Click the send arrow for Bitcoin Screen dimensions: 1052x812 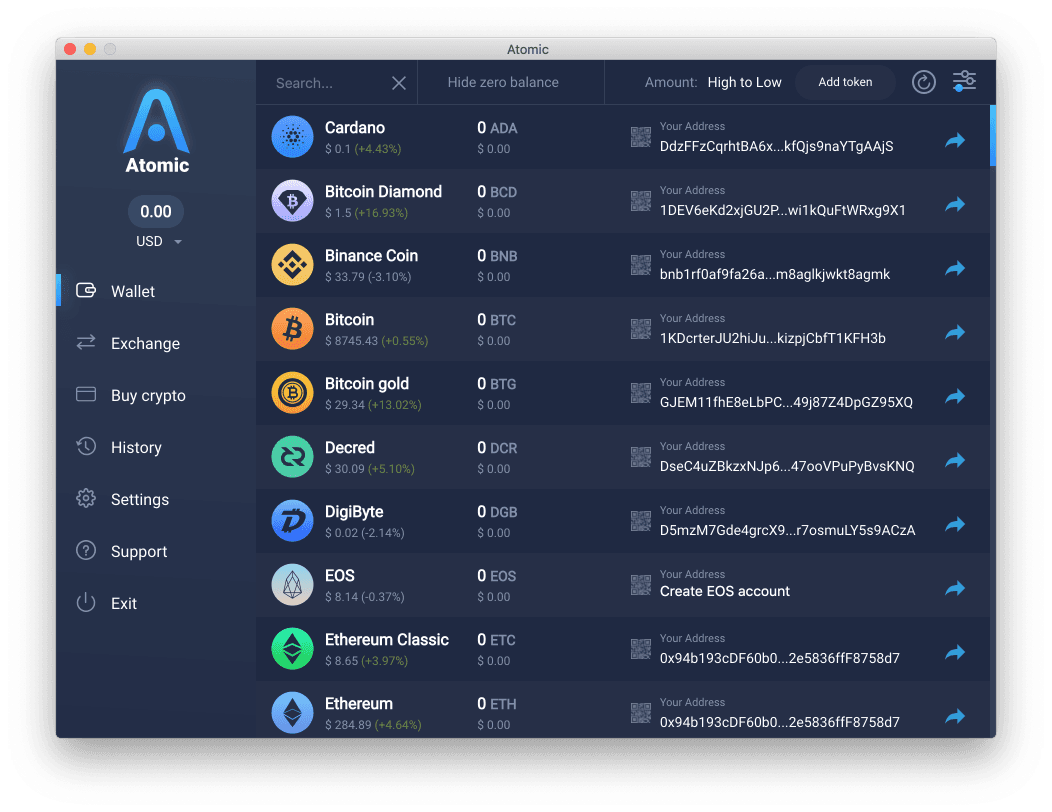(955, 332)
